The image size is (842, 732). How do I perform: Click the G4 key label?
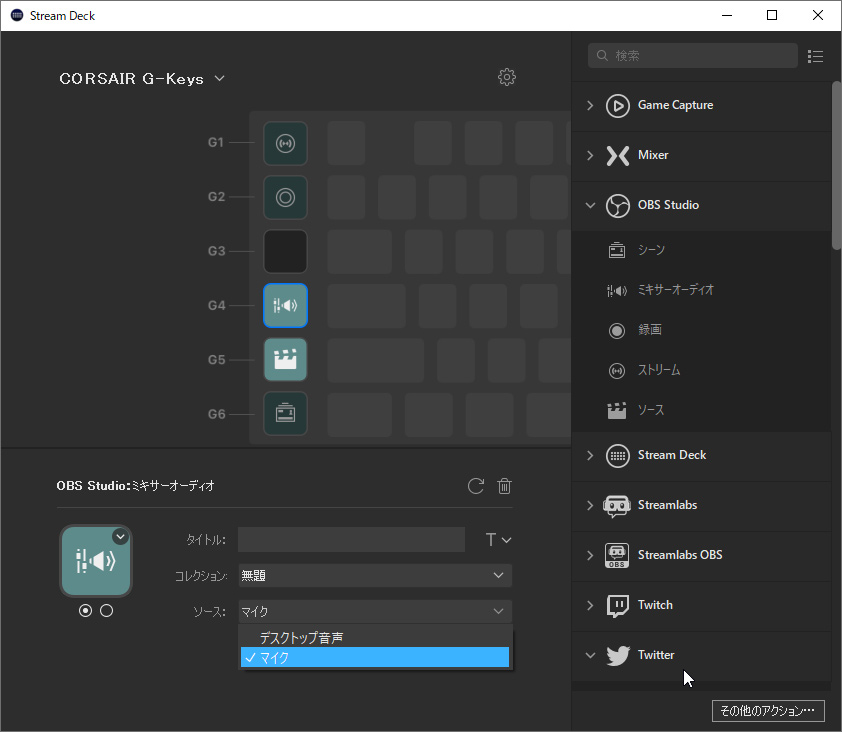click(216, 306)
